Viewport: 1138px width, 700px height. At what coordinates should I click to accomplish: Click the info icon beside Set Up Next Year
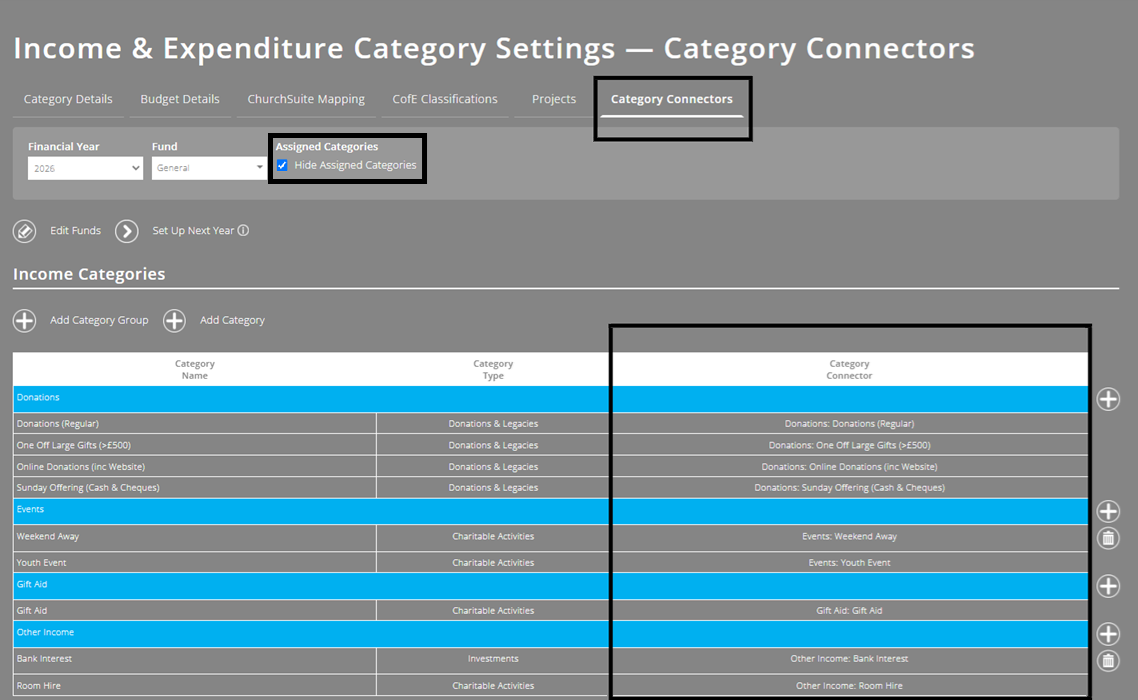pos(244,230)
